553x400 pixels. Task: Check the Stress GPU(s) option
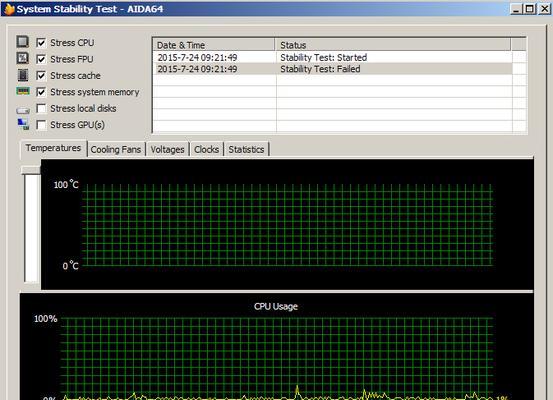(x=41, y=125)
